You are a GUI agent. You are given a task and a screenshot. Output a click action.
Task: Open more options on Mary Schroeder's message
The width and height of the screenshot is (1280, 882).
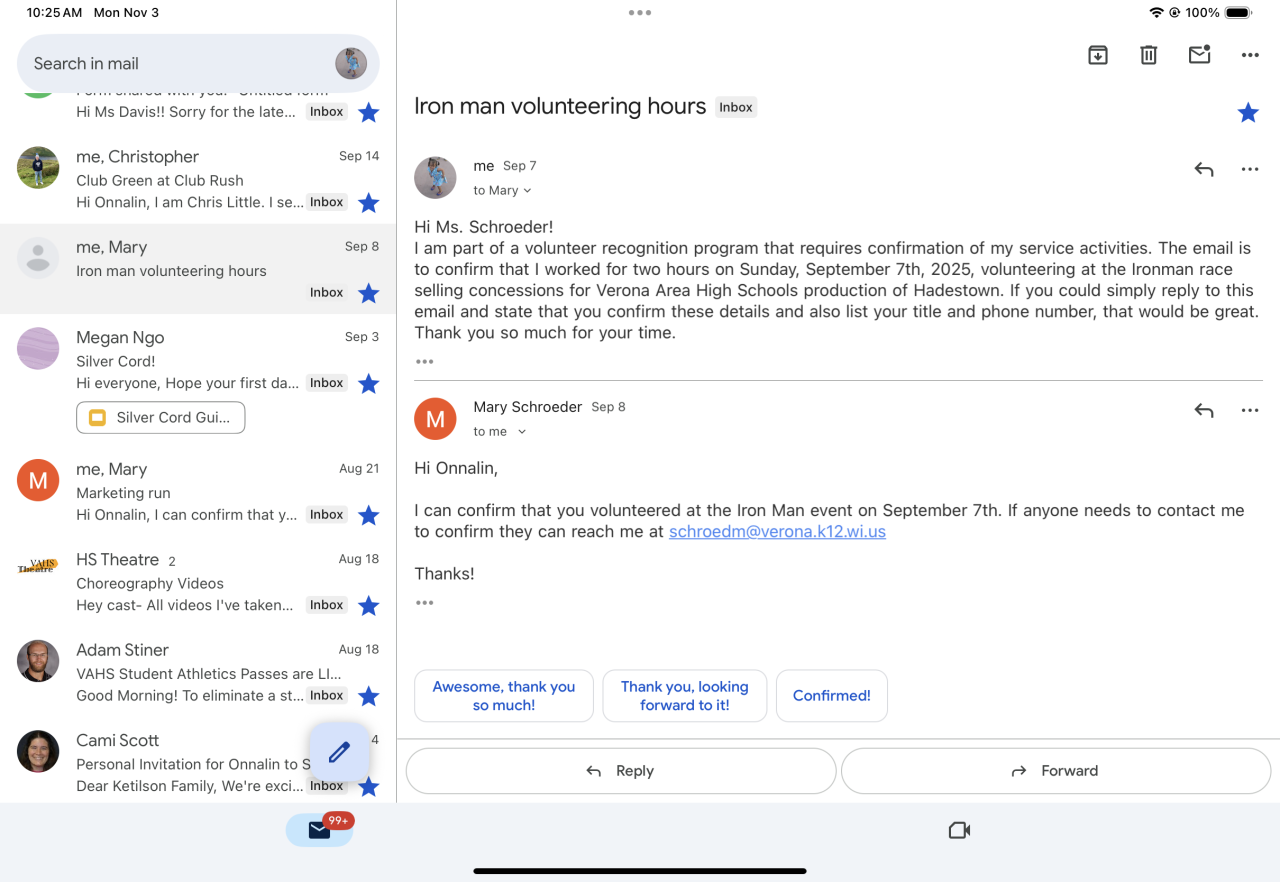click(x=1250, y=410)
